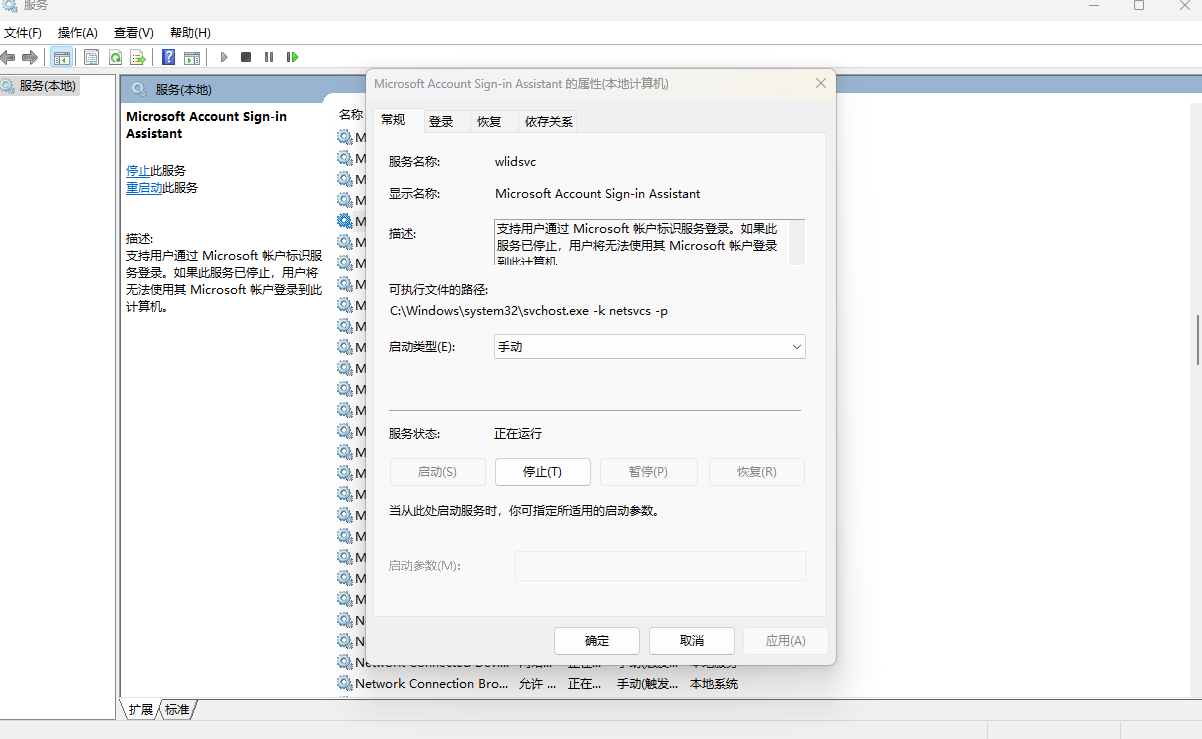Toggle the show/hide console tree icon
The height and width of the screenshot is (739, 1202).
(x=62, y=57)
